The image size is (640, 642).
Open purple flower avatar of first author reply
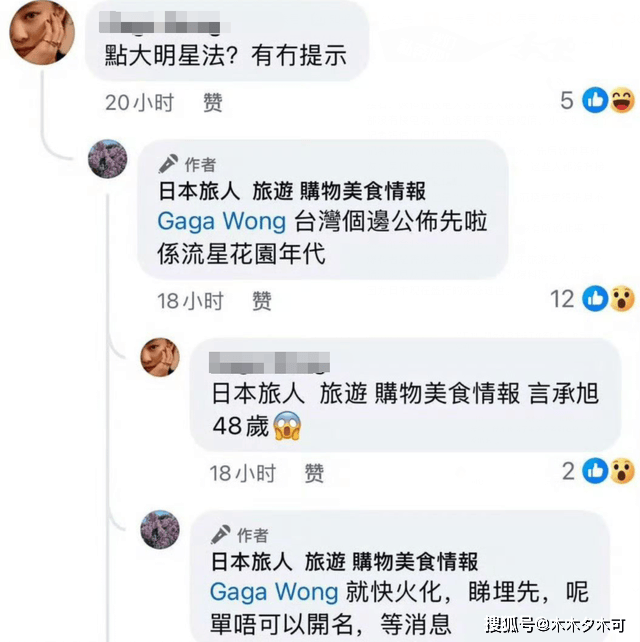click(108, 159)
